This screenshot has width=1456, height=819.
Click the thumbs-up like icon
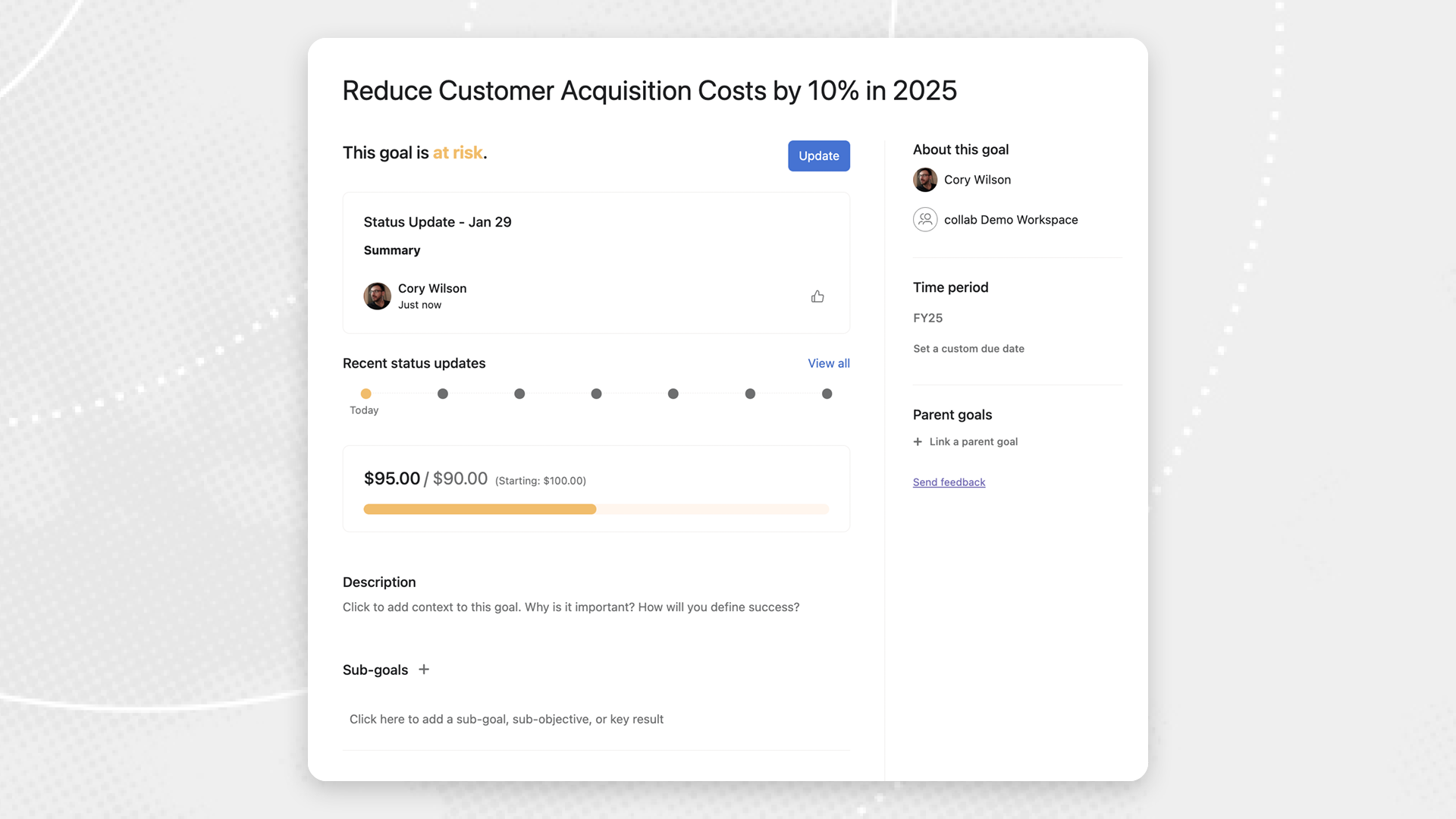(x=817, y=297)
